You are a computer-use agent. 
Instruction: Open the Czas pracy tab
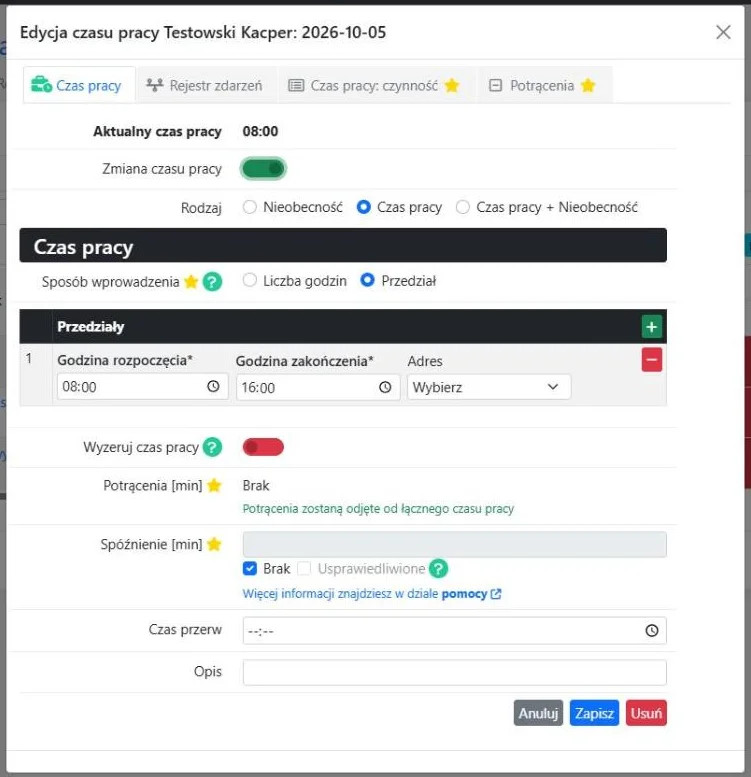point(79,85)
